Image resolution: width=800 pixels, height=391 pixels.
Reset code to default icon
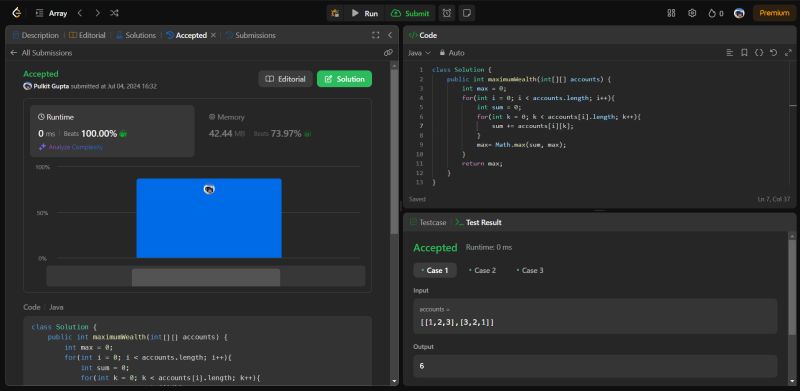click(x=773, y=53)
